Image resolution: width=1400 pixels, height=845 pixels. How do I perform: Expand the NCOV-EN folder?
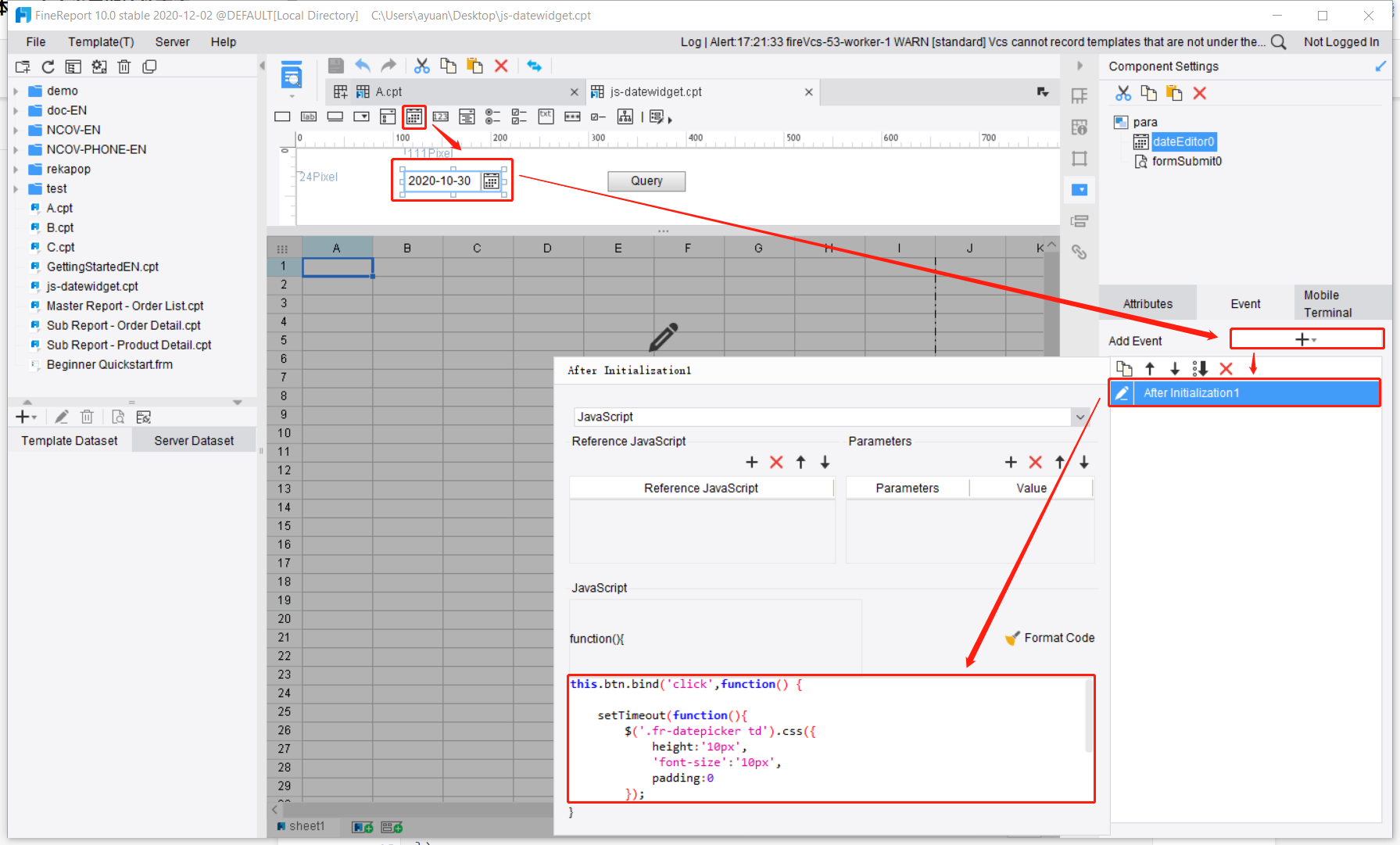click(x=16, y=130)
